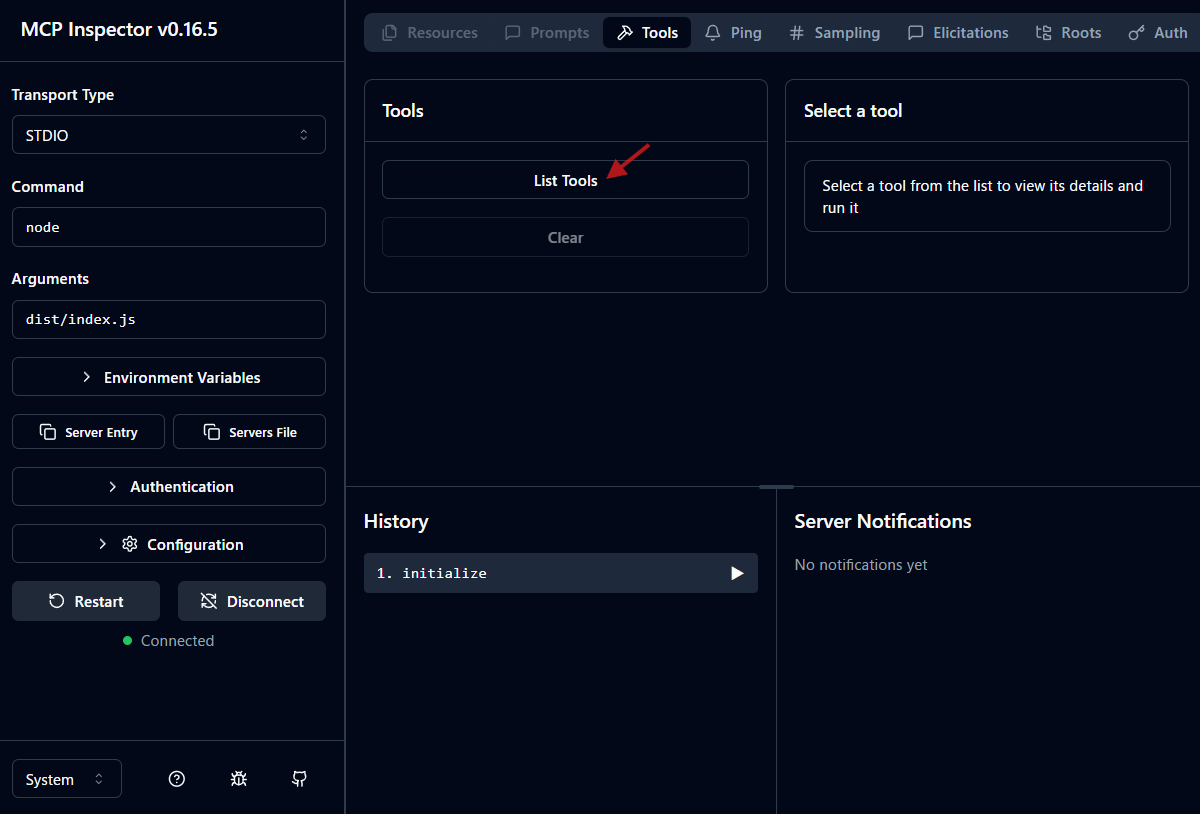Click the List Tools button
Screen dimensions: 1200x814
pos(565,180)
